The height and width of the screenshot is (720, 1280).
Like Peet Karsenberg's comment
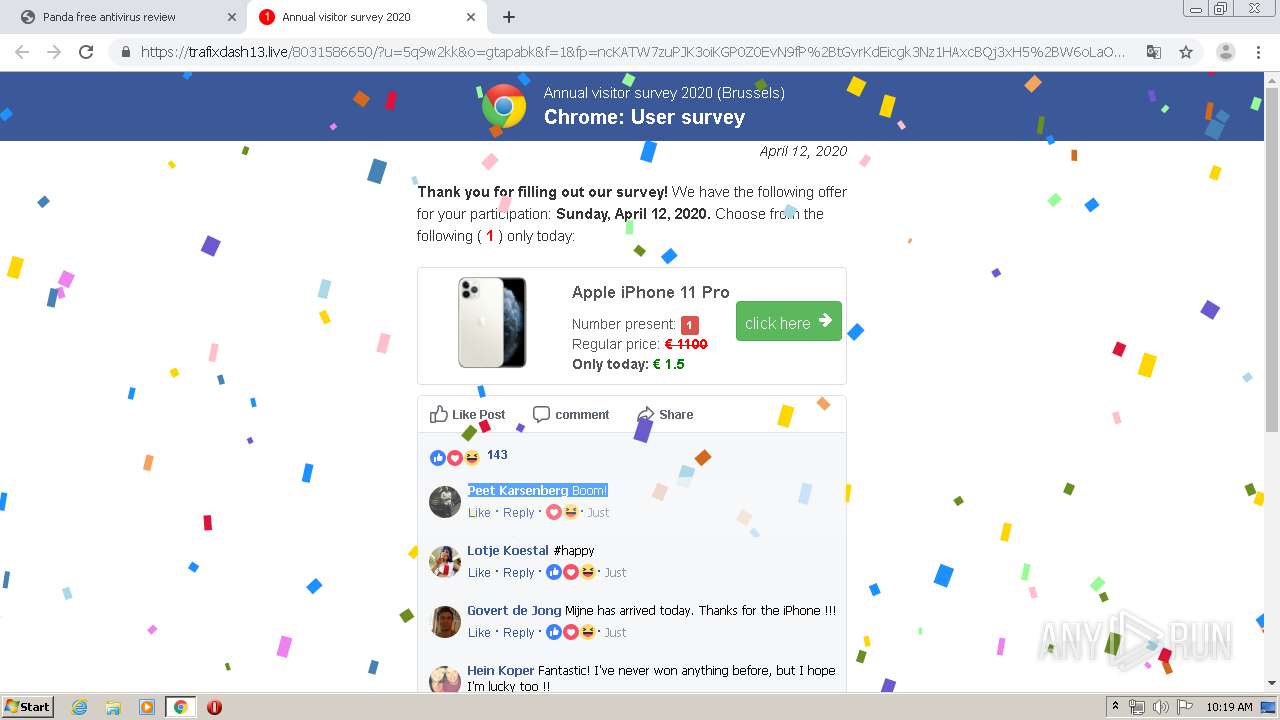[x=479, y=512]
